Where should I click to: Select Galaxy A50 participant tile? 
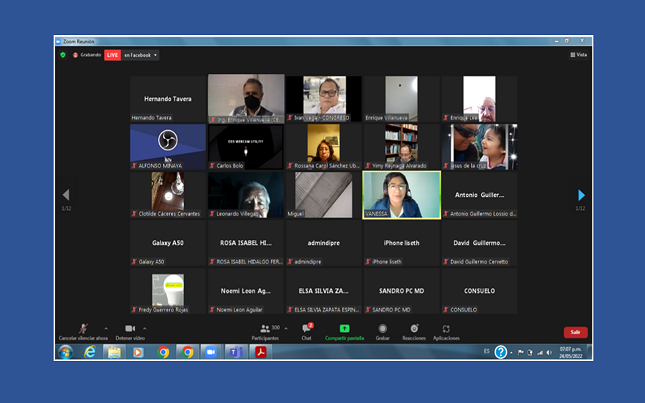tap(168, 243)
